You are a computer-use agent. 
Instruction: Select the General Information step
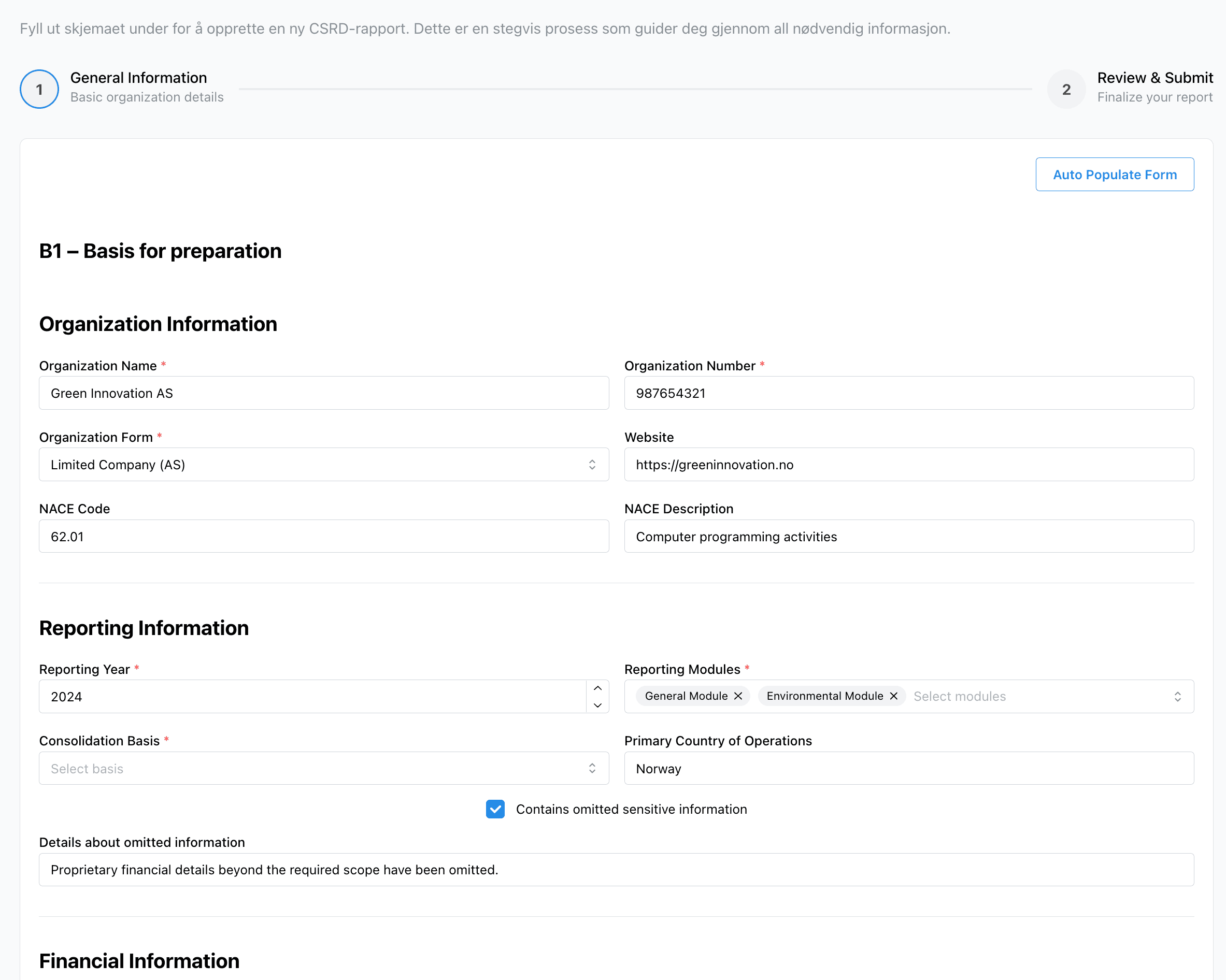coord(138,77)
